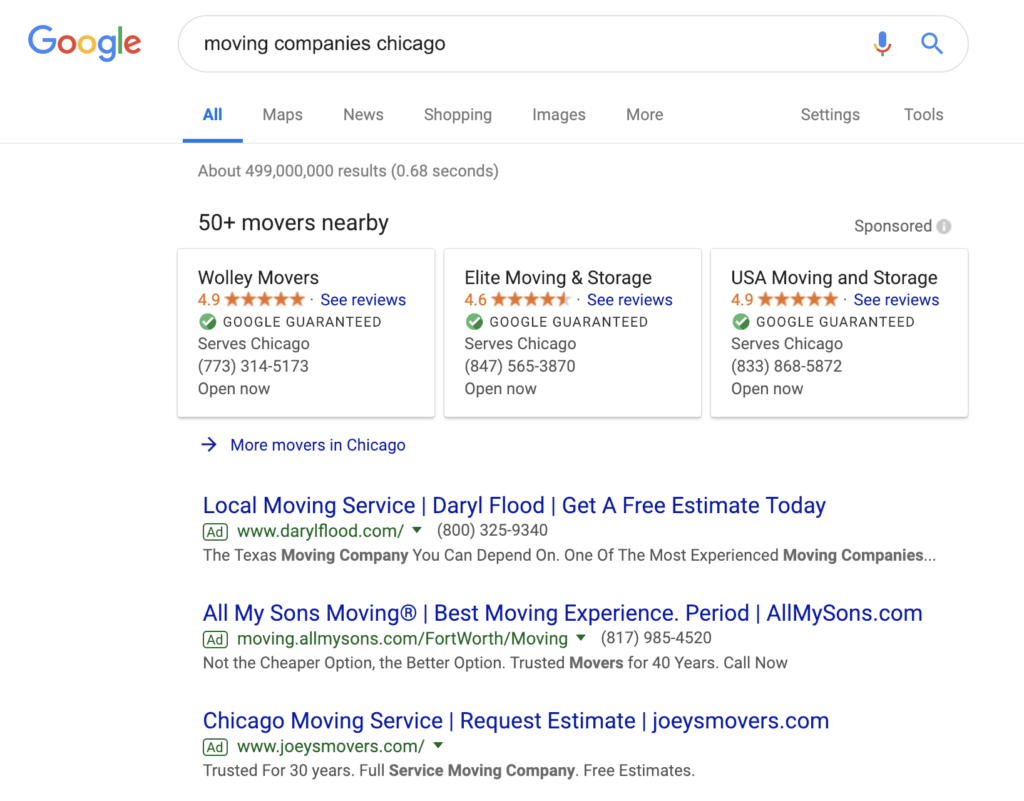Open search Tools
This screenshot has width=1024, height=801.
click(923, 114)
